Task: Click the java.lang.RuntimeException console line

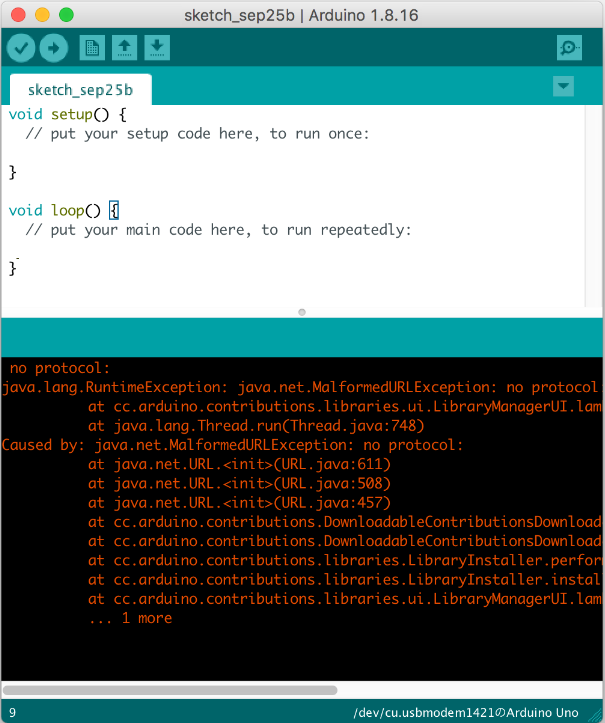Action: [302, 387]
